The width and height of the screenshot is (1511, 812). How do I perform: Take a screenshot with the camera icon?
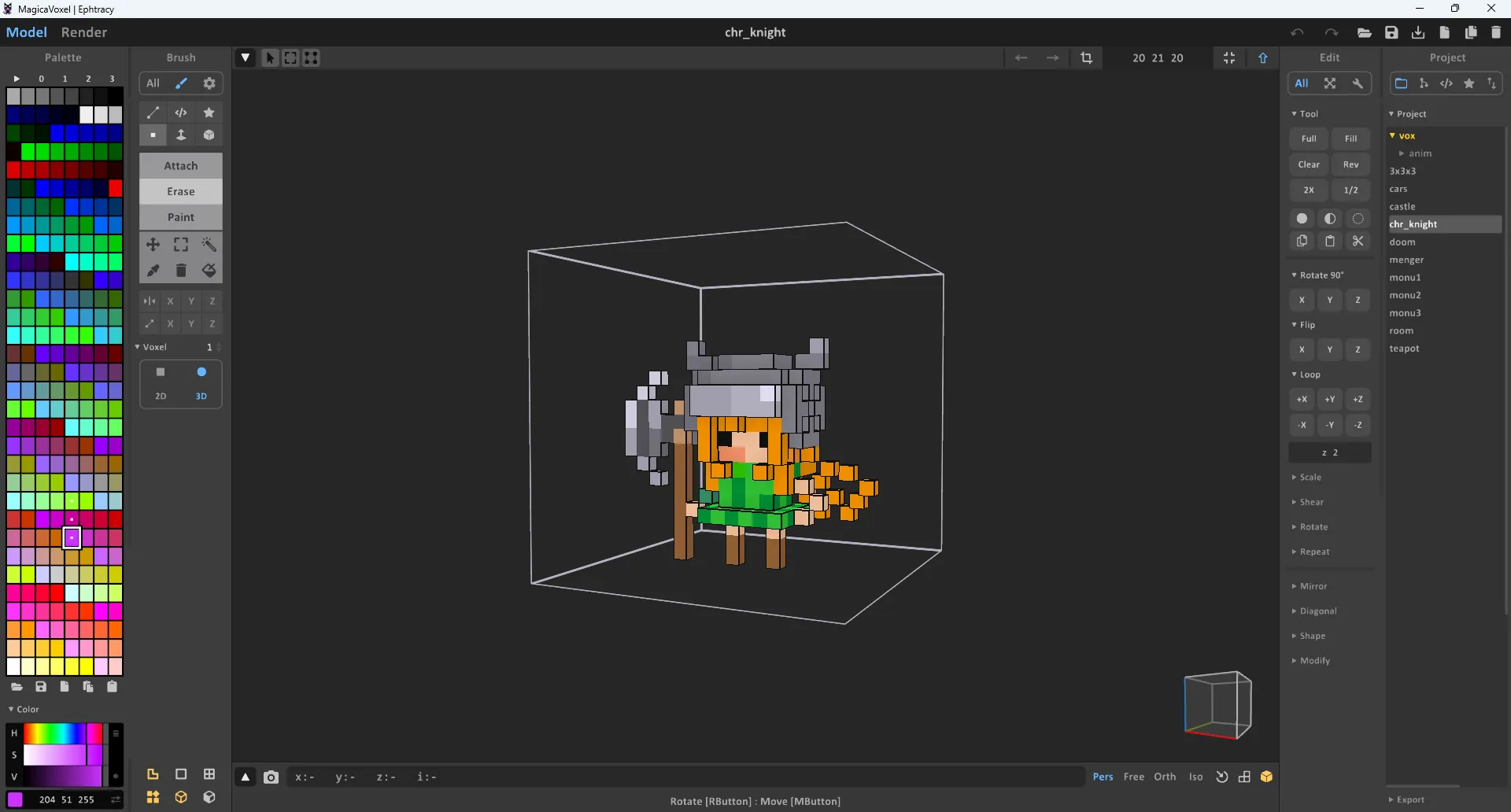coord(271,777)
